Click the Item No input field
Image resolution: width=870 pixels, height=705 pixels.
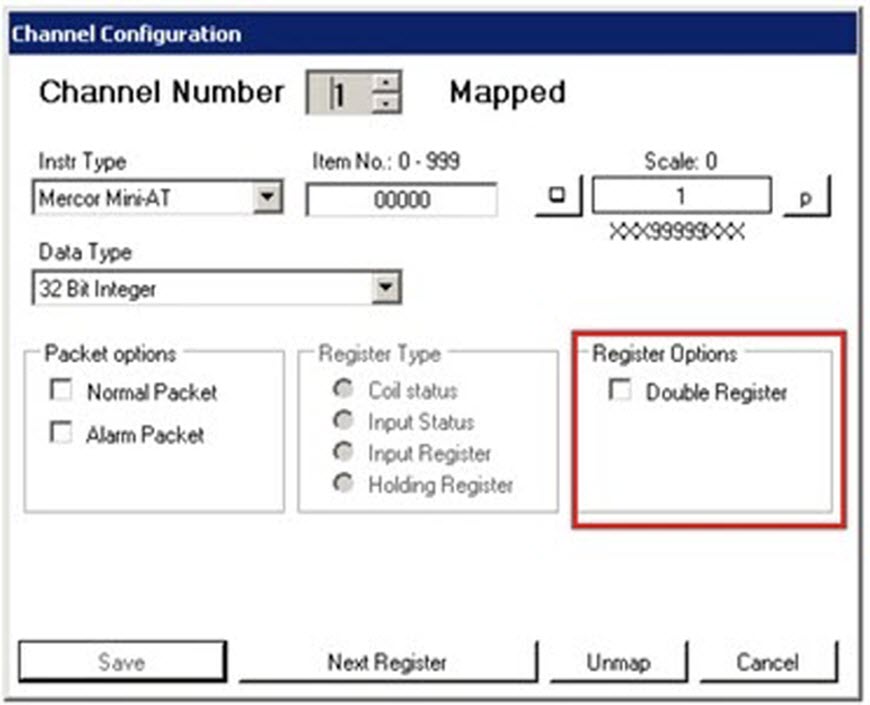tap(400, 198)
